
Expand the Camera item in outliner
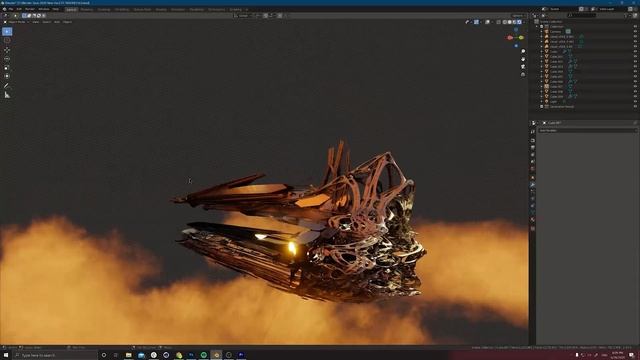point(542,31)
